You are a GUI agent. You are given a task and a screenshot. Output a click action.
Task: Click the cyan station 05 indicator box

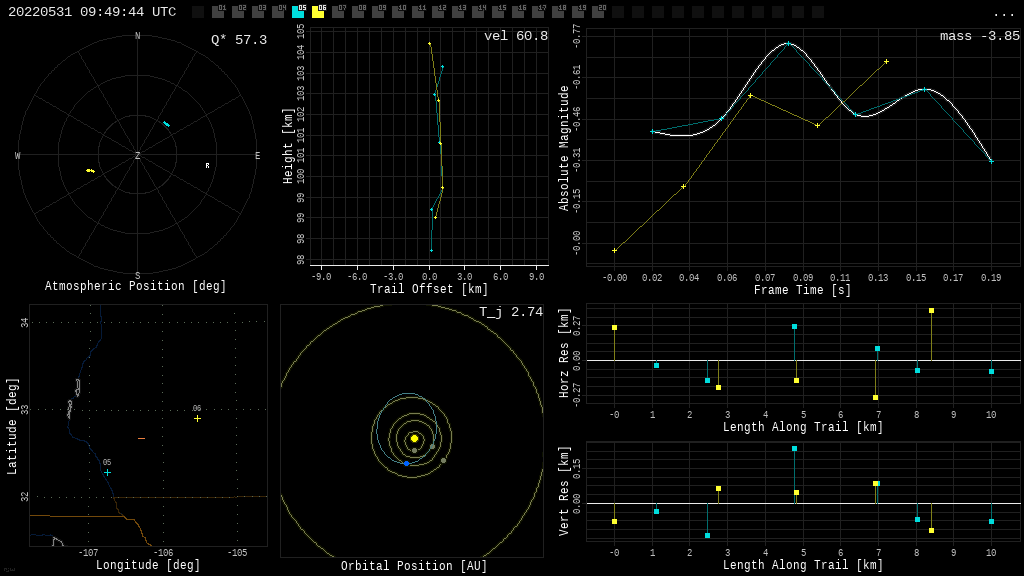298,12
